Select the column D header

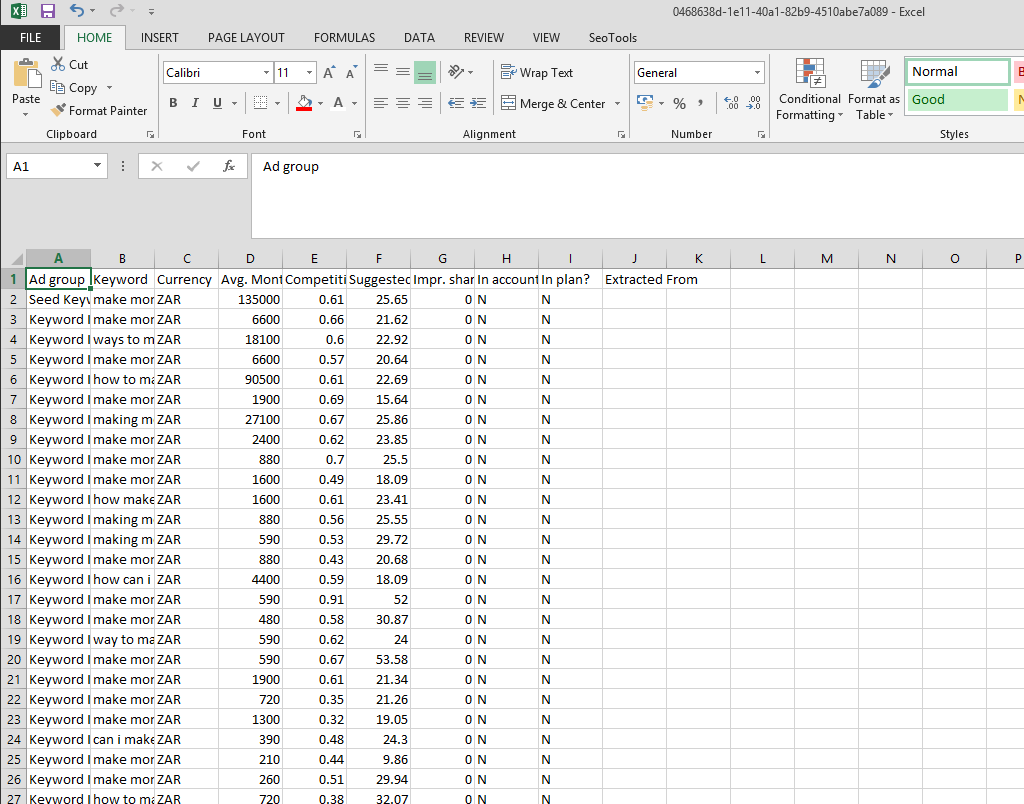(250, 259)
